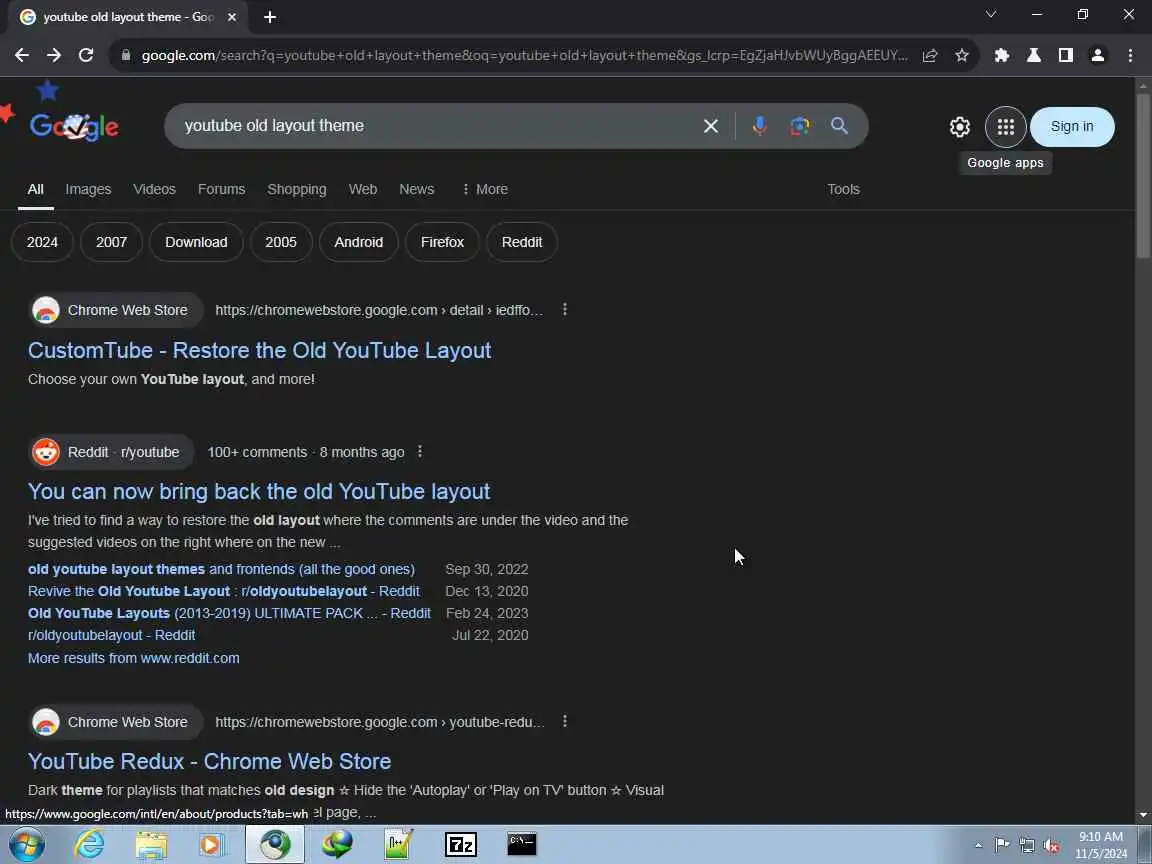Launch Internet Explorer from taskbar
Viewport: 1152px width, 864px height.
[89, 844]
